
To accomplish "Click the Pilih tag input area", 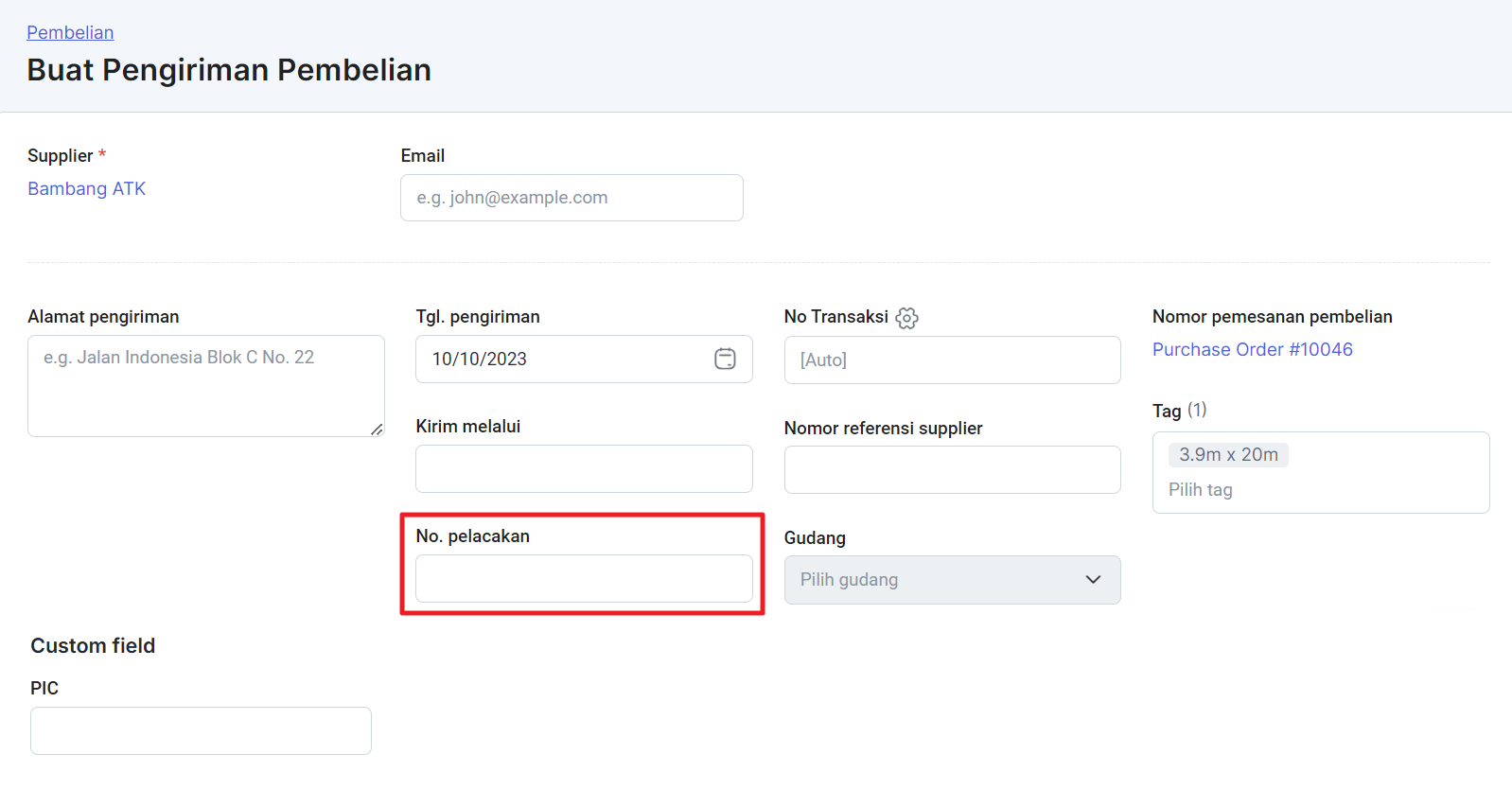I will [1320, 490].
